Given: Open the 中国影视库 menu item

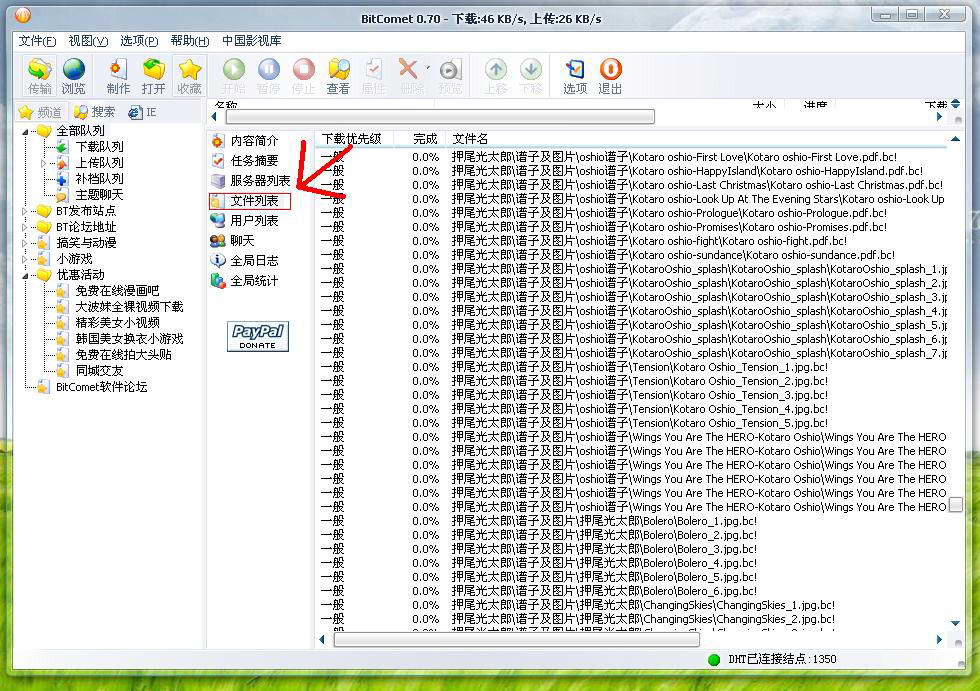Looking at the screenshot, I should (x=252, y=41).
